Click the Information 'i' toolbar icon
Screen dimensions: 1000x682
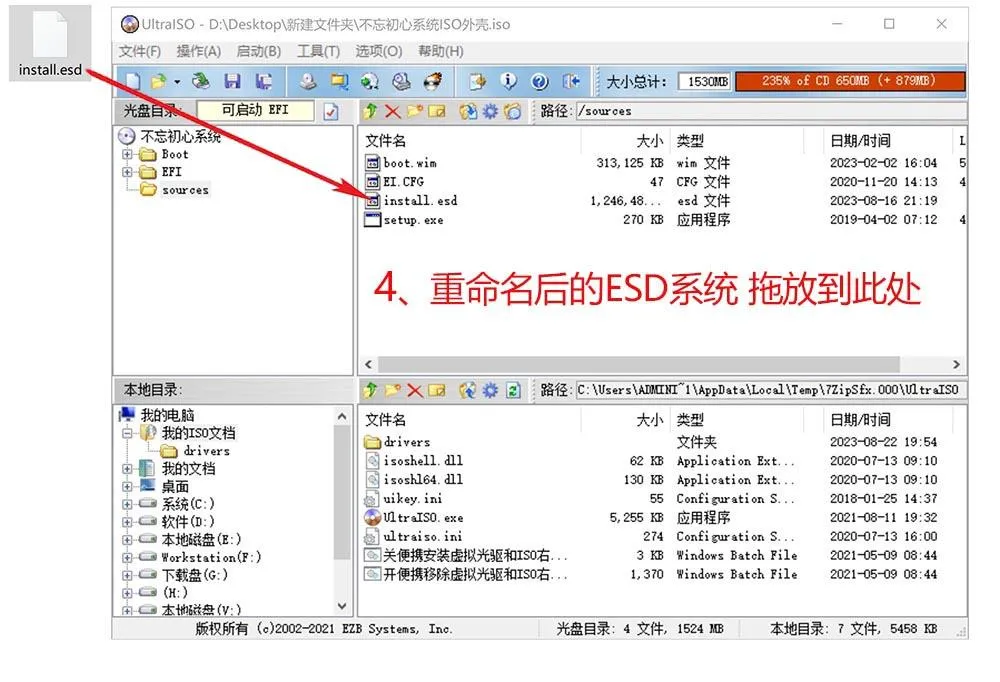(x=509, y=82)
